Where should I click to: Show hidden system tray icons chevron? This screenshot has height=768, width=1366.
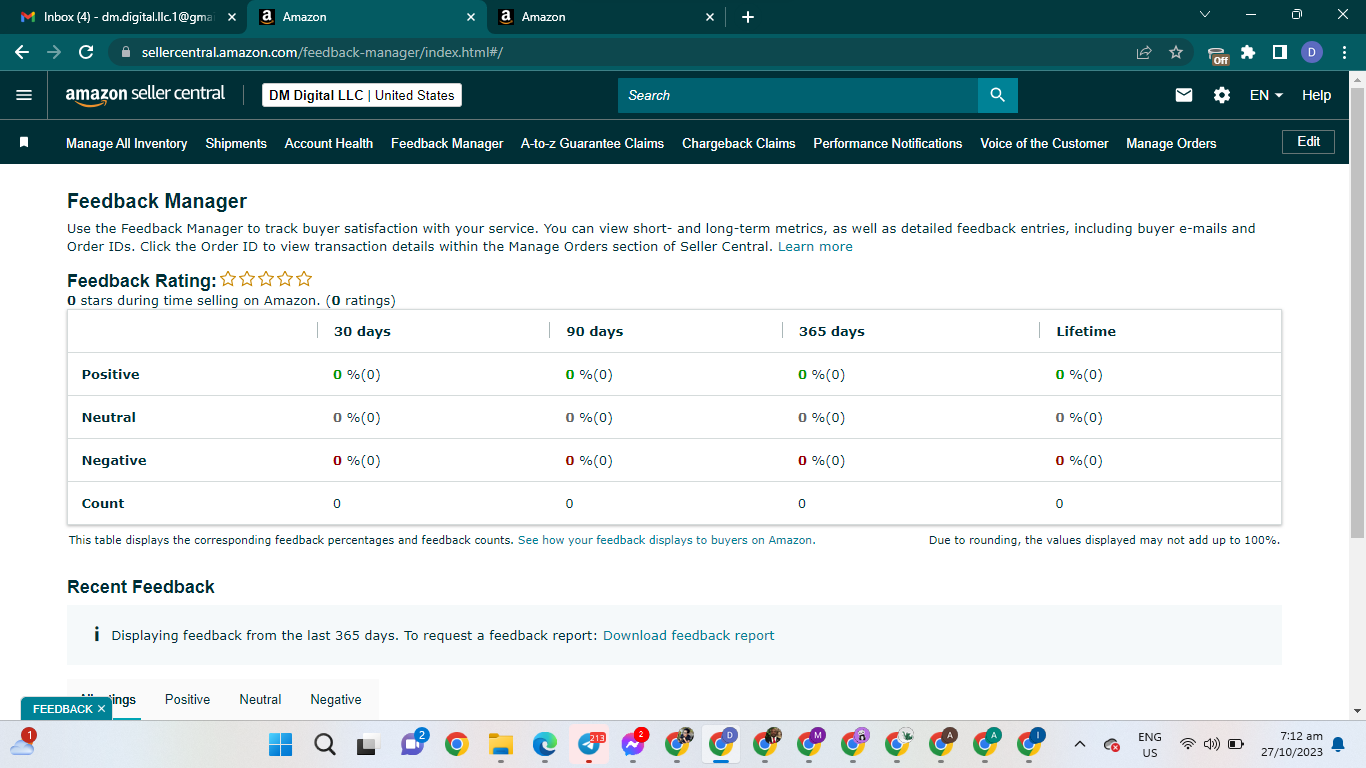point(1080,744)
